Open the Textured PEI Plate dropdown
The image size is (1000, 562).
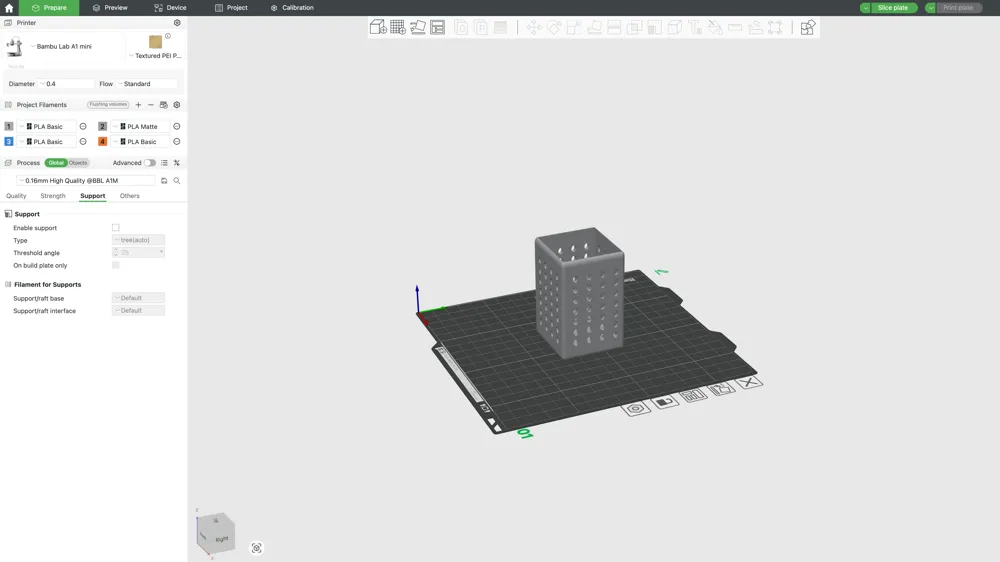(x=155, y=55)
